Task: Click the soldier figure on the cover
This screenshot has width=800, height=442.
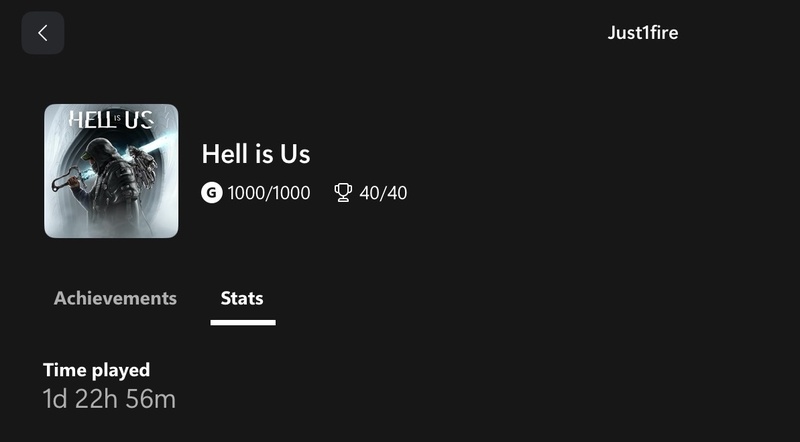Action: coord(110,180)
